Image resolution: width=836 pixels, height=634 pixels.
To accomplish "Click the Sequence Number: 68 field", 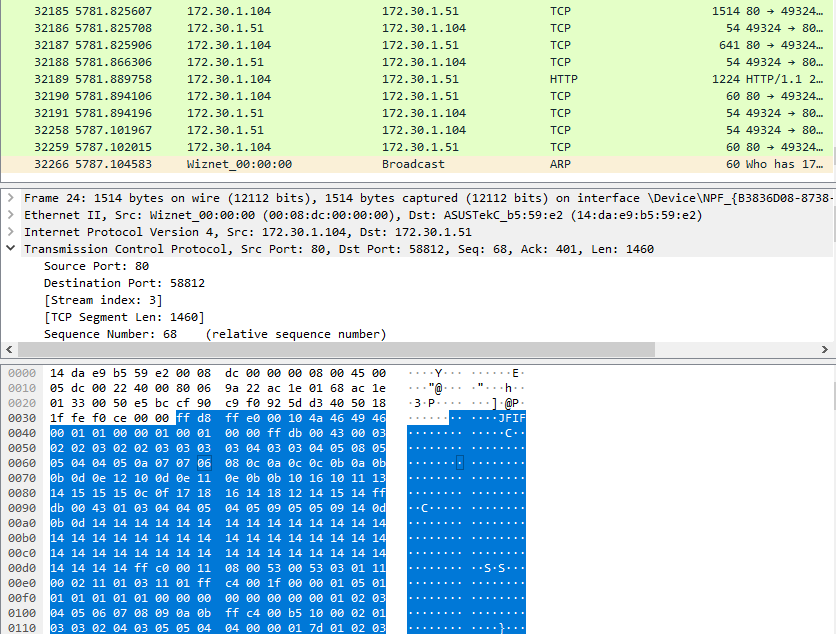I will pos(215,334).
